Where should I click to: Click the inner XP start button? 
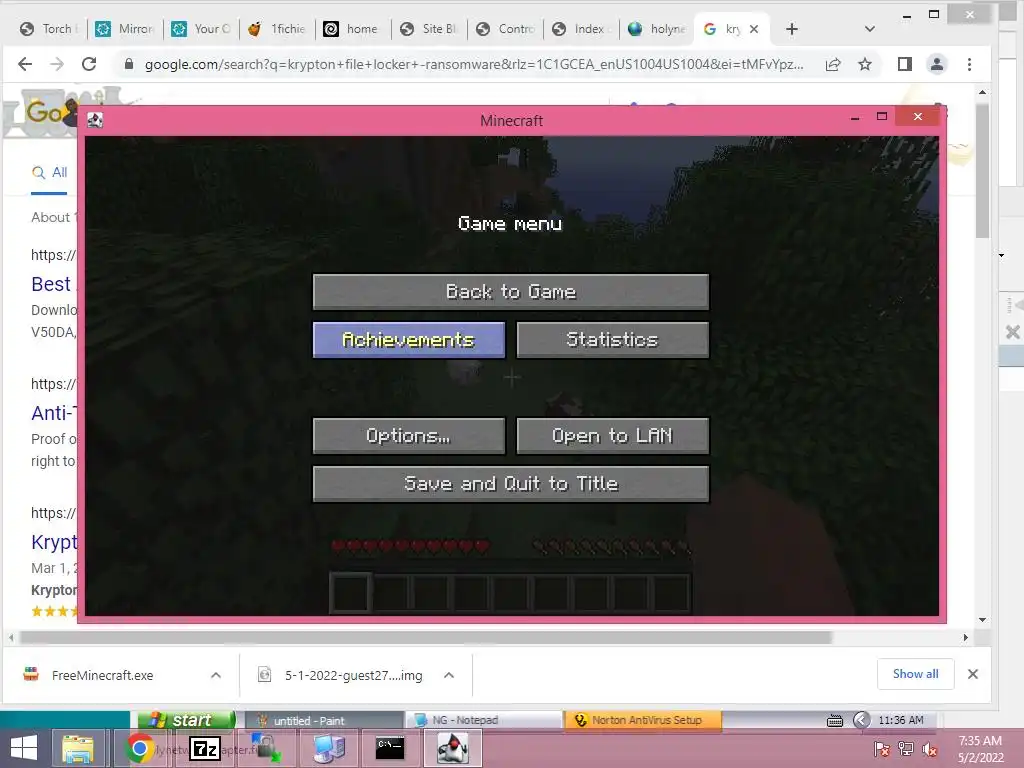187,720
